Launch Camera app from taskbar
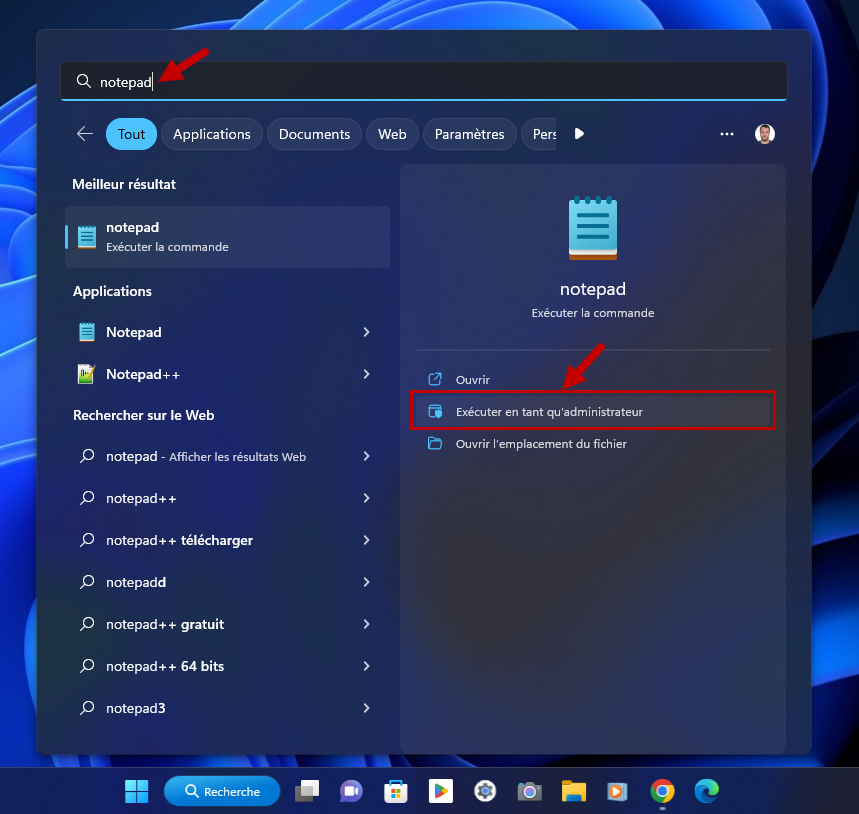The image size is (859, 814). pos(529,791)
